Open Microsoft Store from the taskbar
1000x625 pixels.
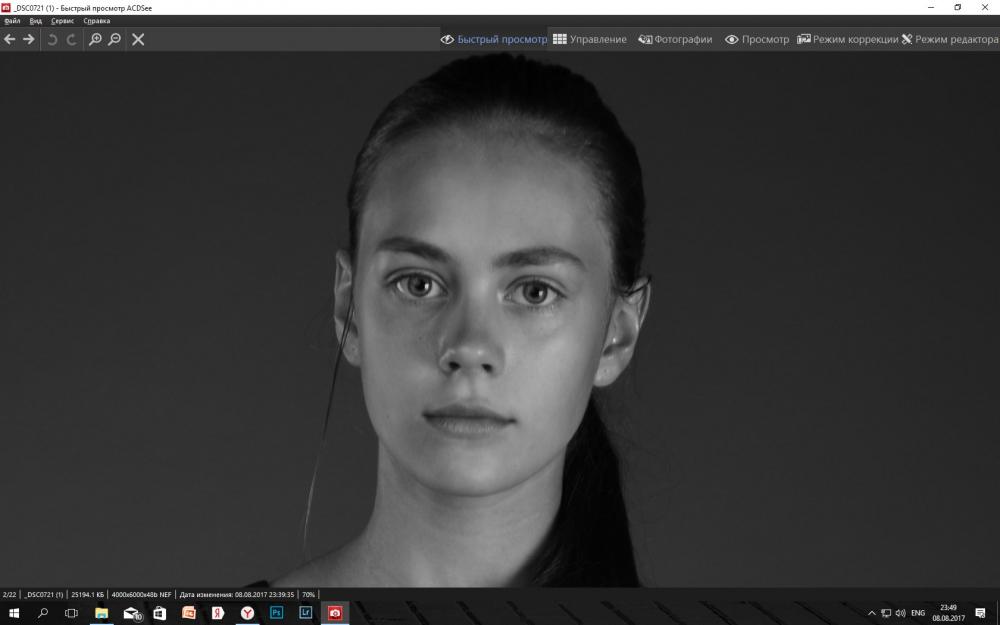pos(159,614)
